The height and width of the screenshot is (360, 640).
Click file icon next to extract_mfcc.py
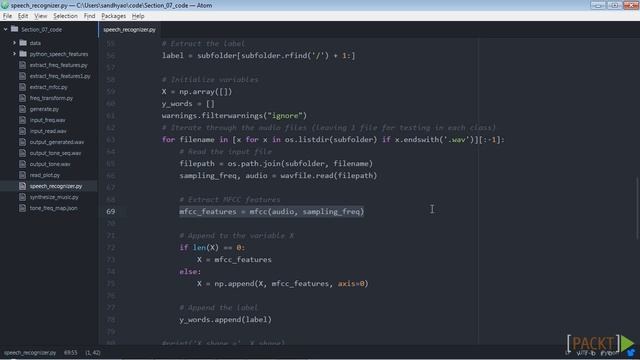tap(22, 87)
